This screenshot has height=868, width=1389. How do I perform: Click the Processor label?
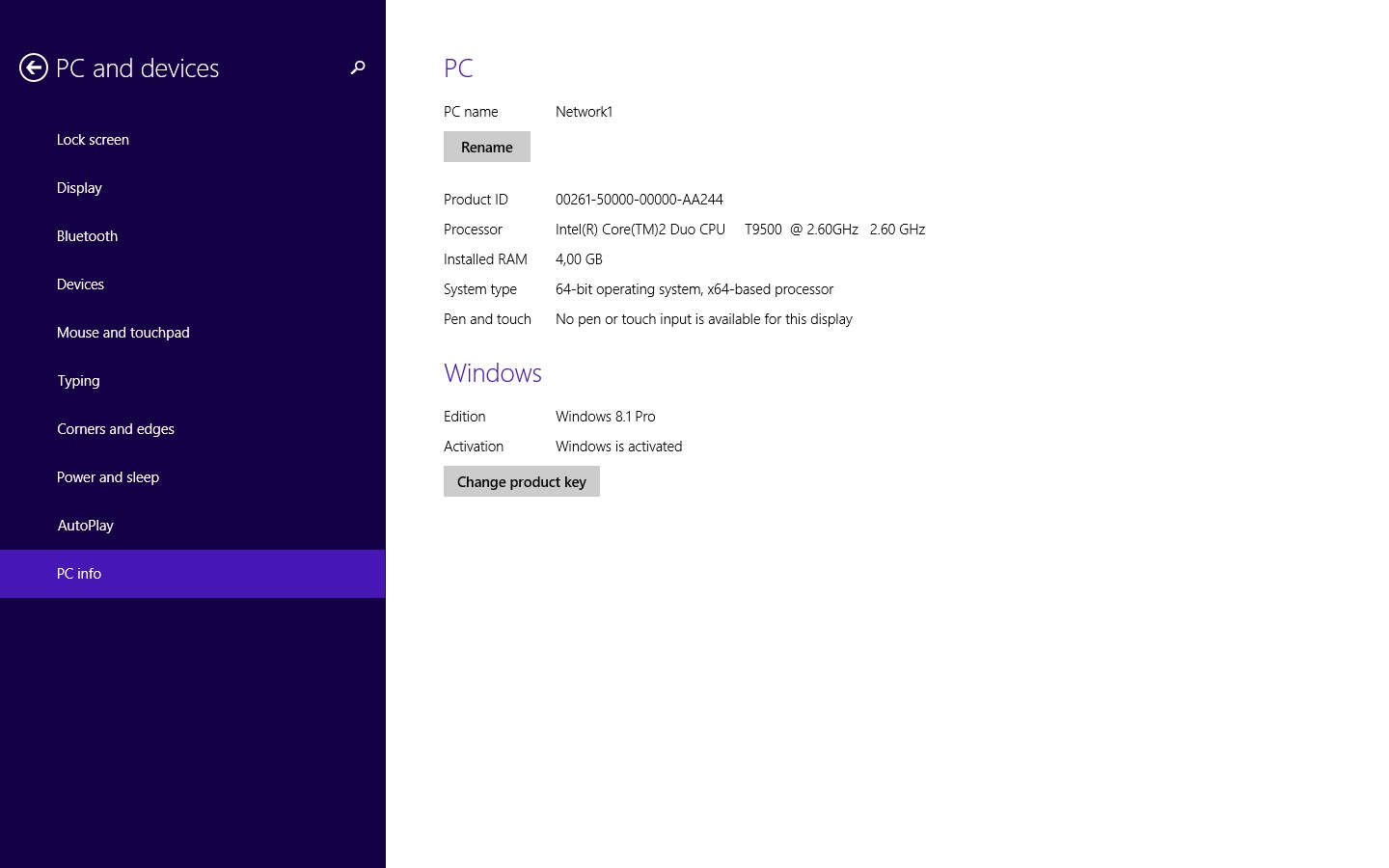[473, 230]
